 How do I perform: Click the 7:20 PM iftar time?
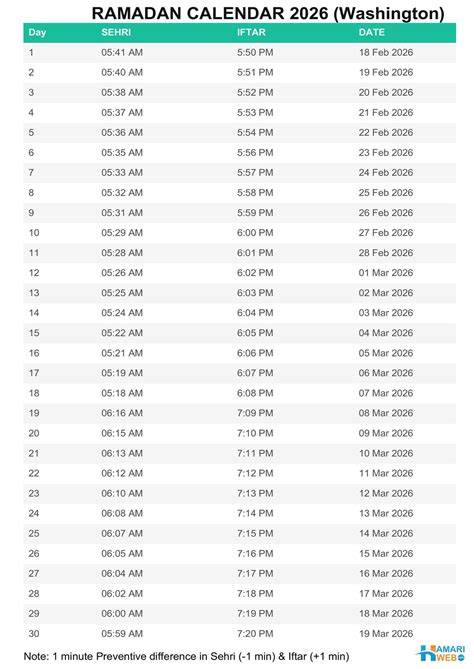click(x=255, y=634)
